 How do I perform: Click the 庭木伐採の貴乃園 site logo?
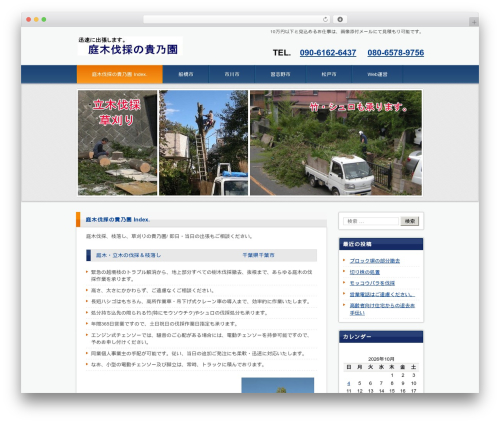point(130,46)
